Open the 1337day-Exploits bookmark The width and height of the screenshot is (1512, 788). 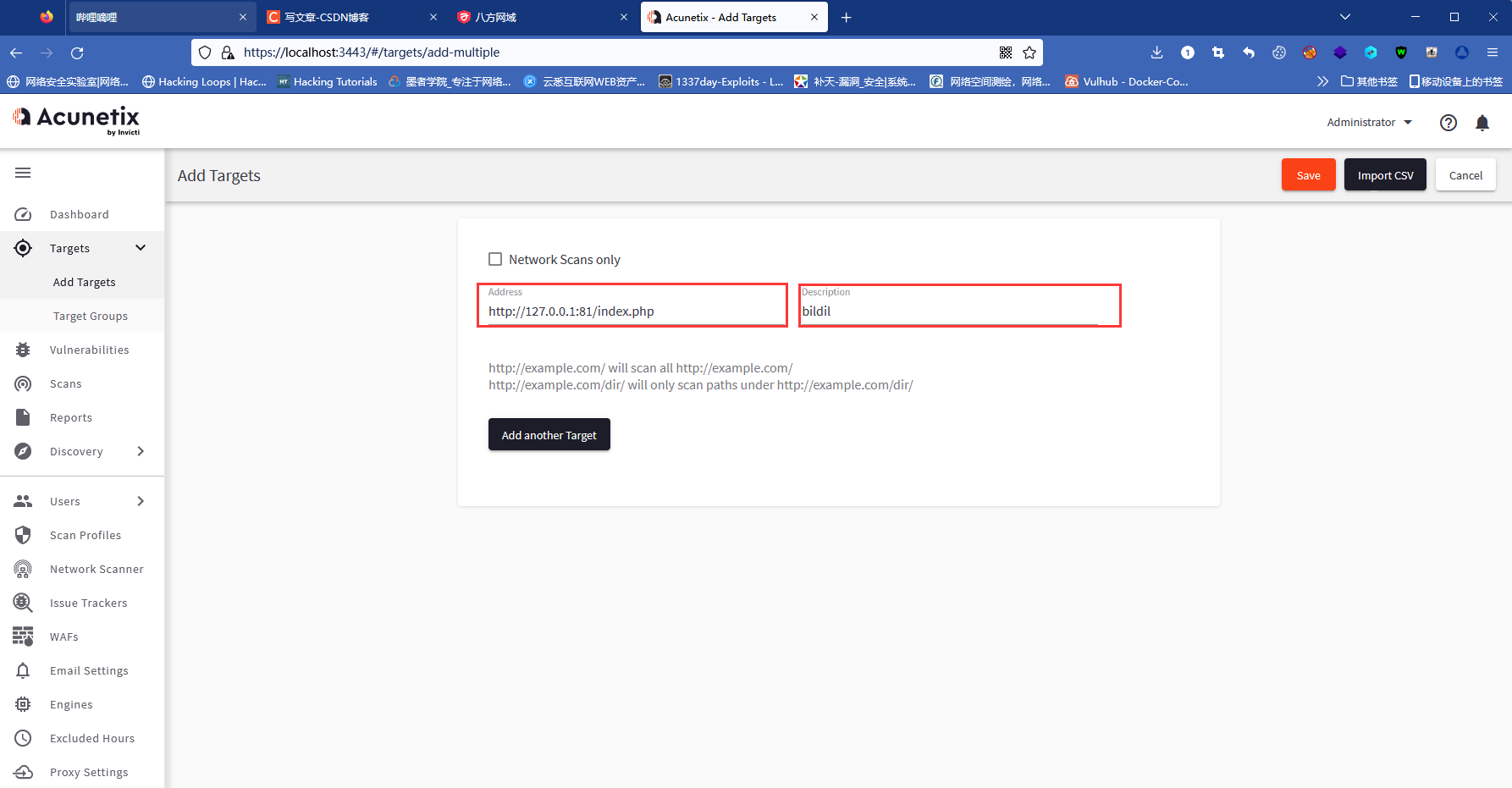click(x=720, y=81)
